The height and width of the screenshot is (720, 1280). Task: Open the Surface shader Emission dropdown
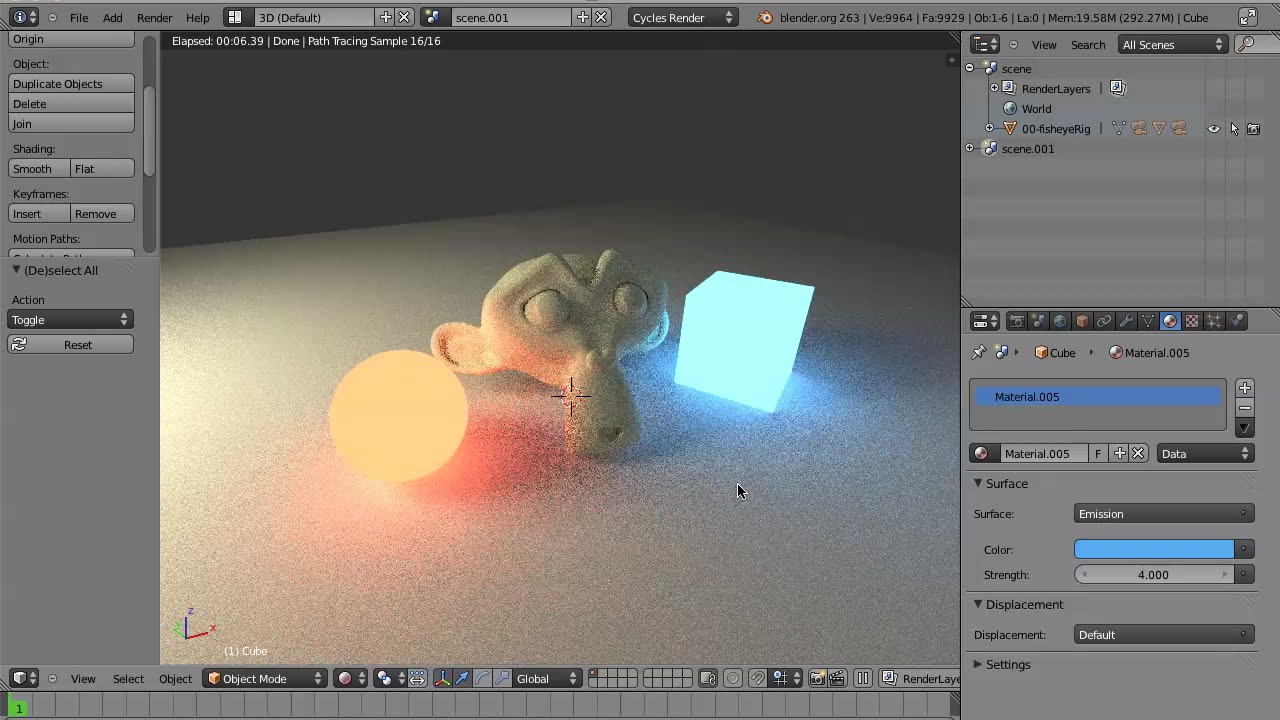(1164, 514)
